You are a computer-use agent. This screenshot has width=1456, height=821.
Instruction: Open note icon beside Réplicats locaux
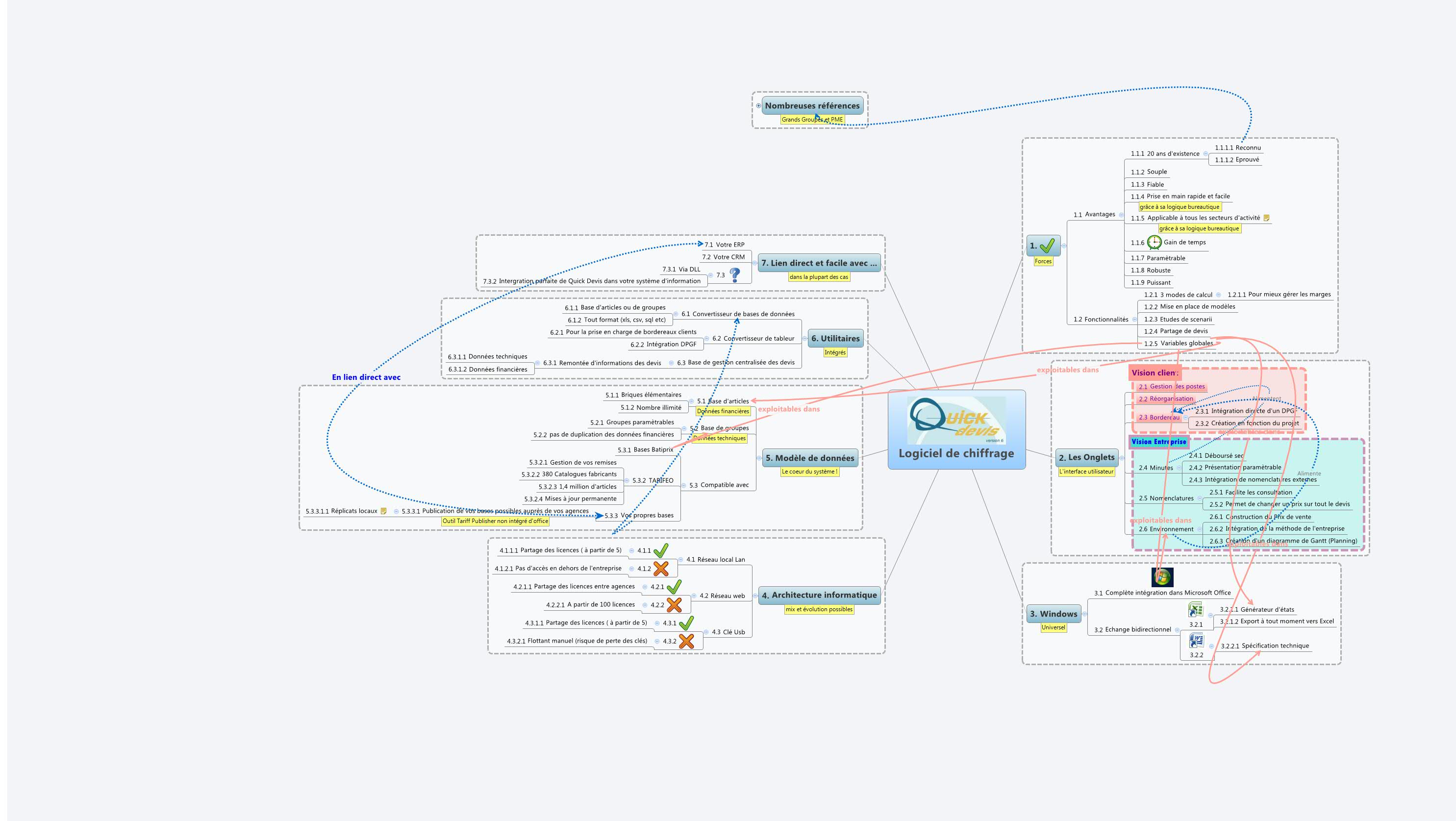coord(383,511)
